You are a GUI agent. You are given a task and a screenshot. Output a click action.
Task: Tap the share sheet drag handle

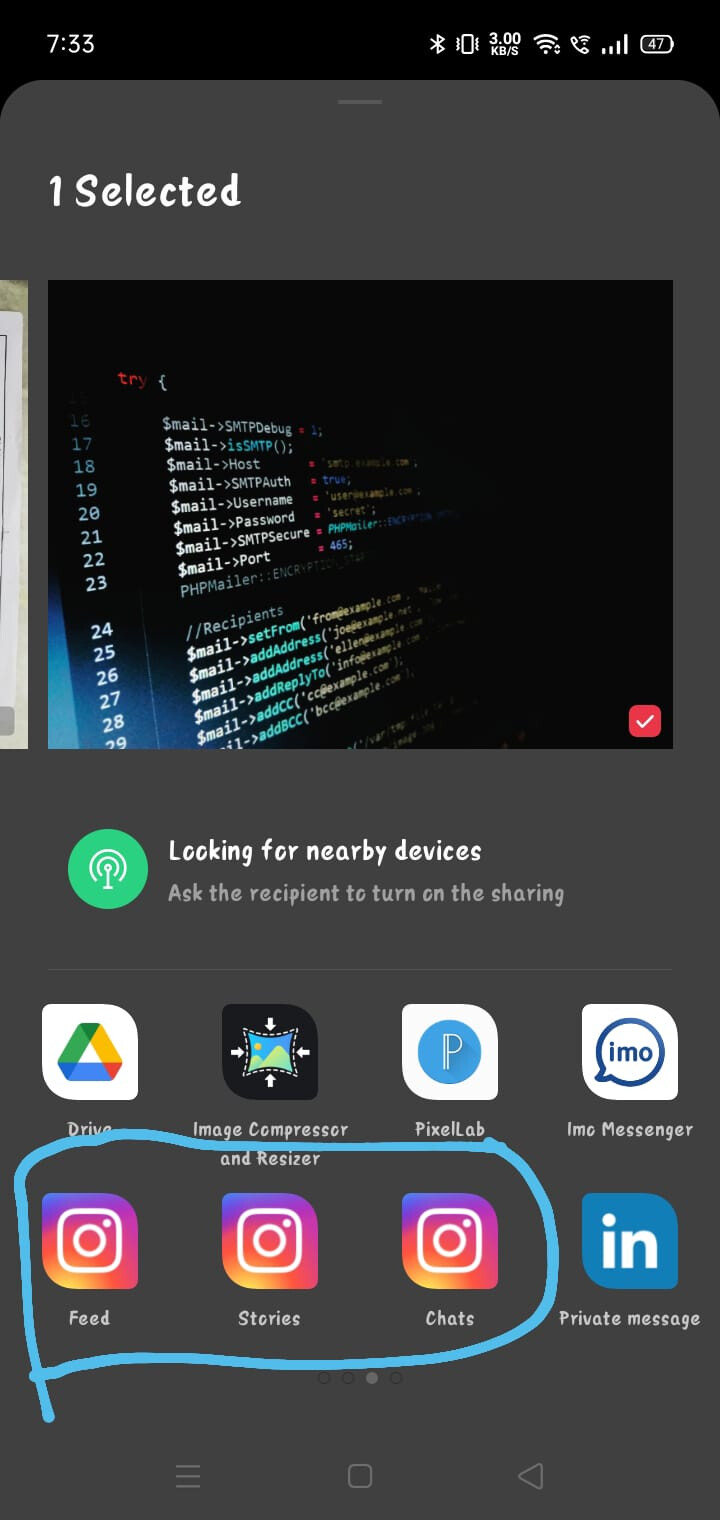[x=360, y=102]
